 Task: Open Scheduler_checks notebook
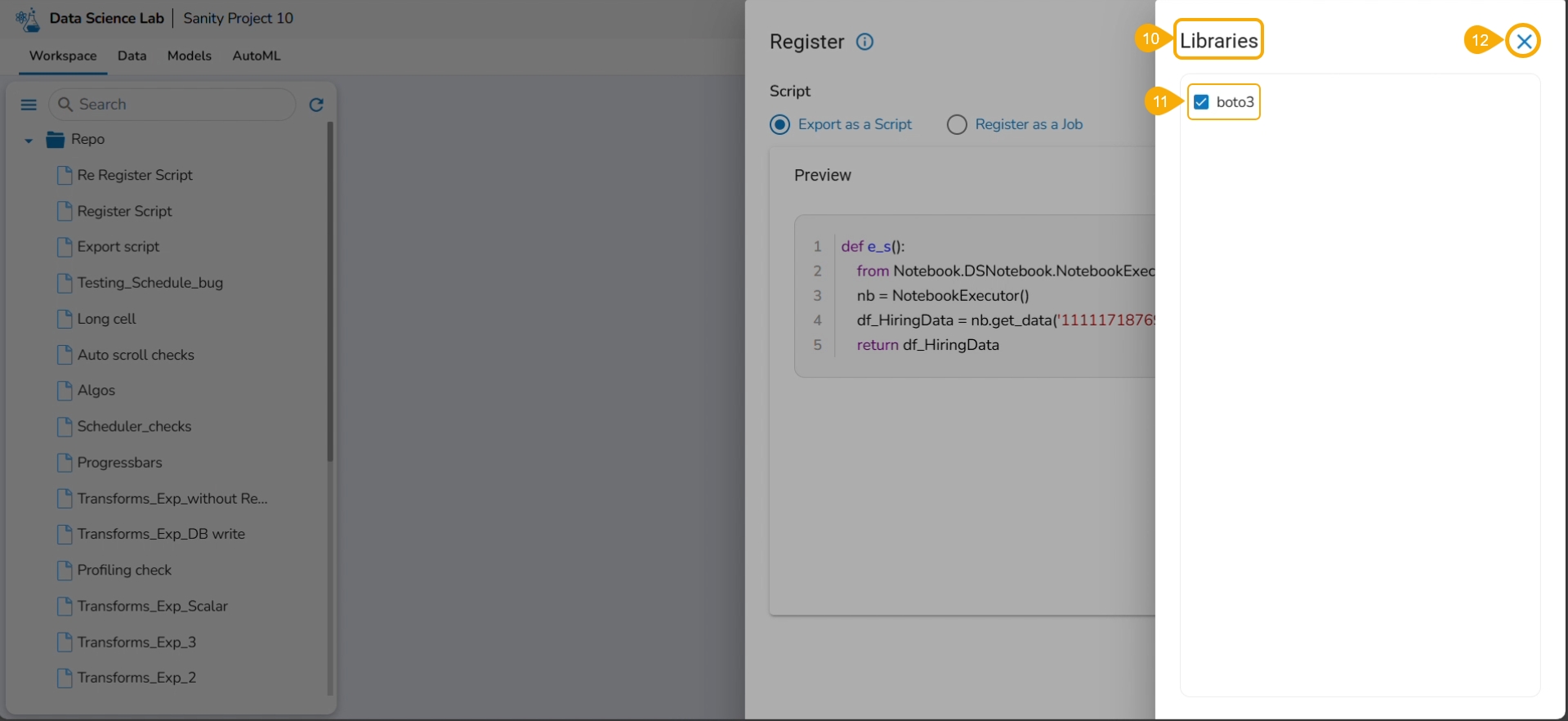coord(134,427)
